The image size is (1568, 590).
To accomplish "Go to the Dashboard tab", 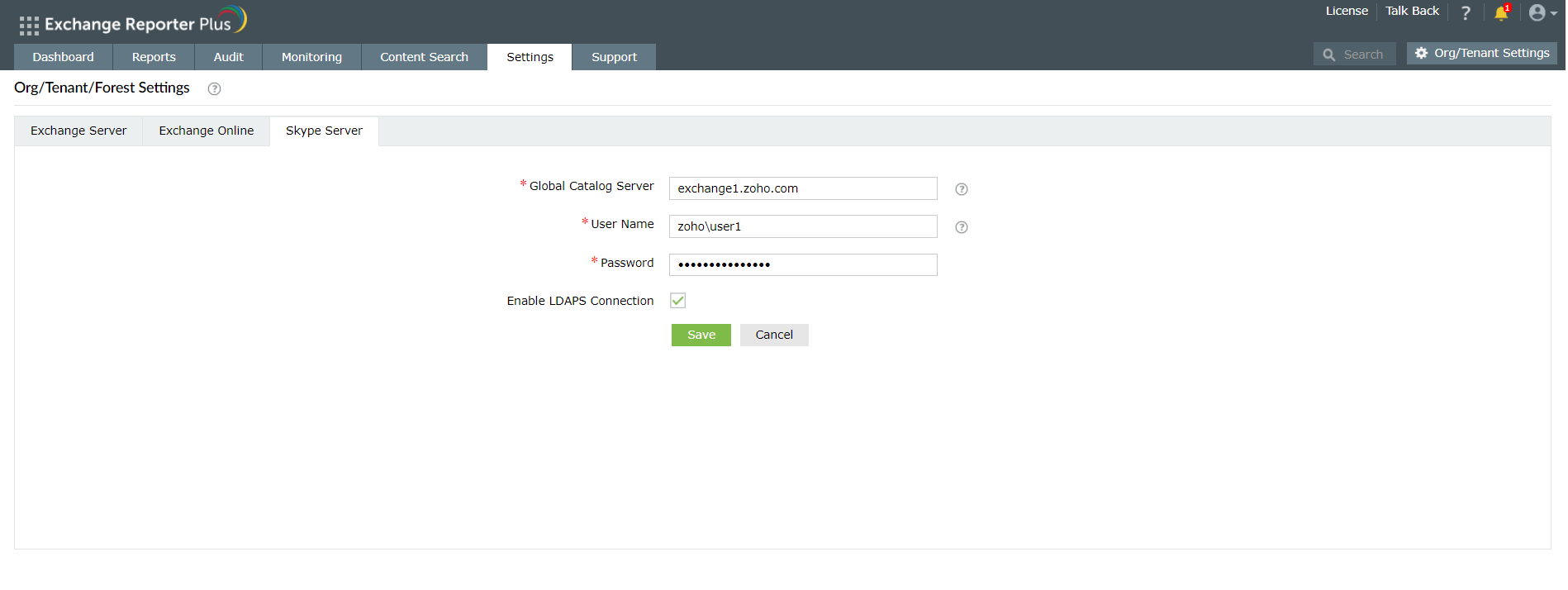I will [64, 57].
